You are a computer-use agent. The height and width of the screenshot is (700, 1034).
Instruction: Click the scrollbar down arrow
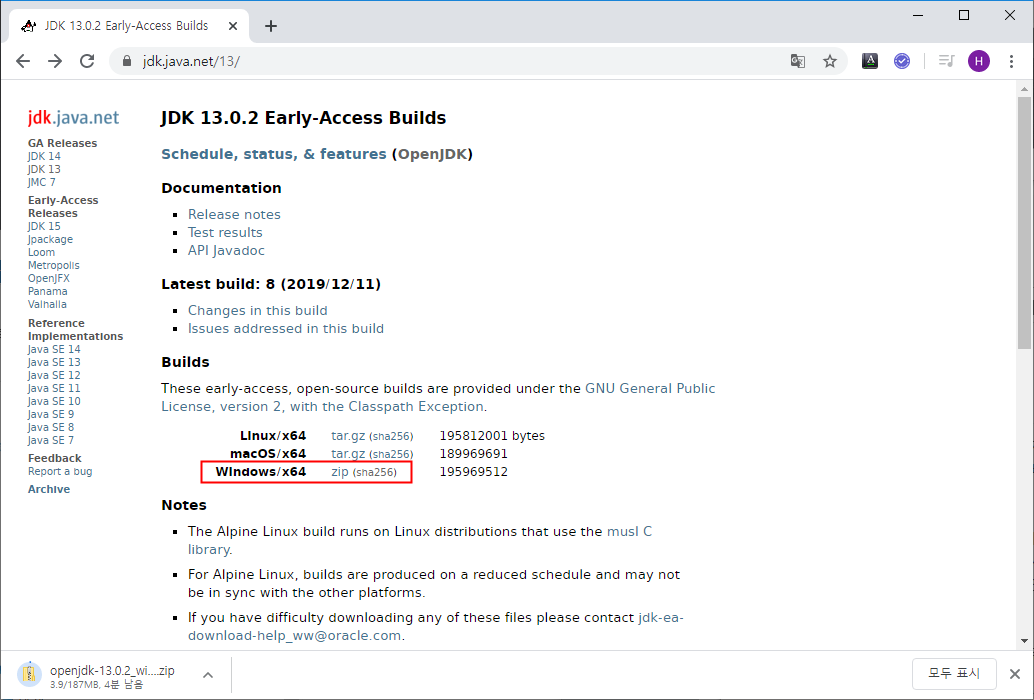pos(1024,641)
